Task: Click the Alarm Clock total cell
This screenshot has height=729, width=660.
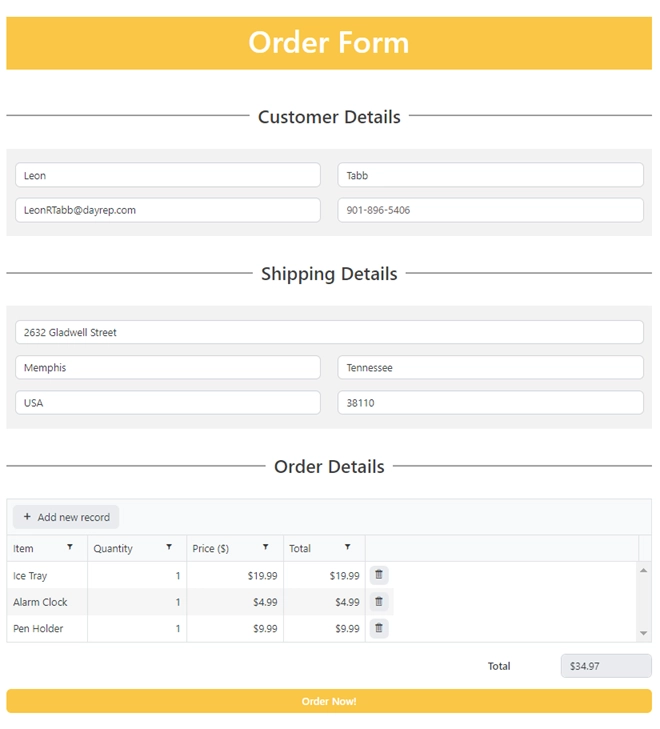Action: pyautogui.click(x=324, y=602)
